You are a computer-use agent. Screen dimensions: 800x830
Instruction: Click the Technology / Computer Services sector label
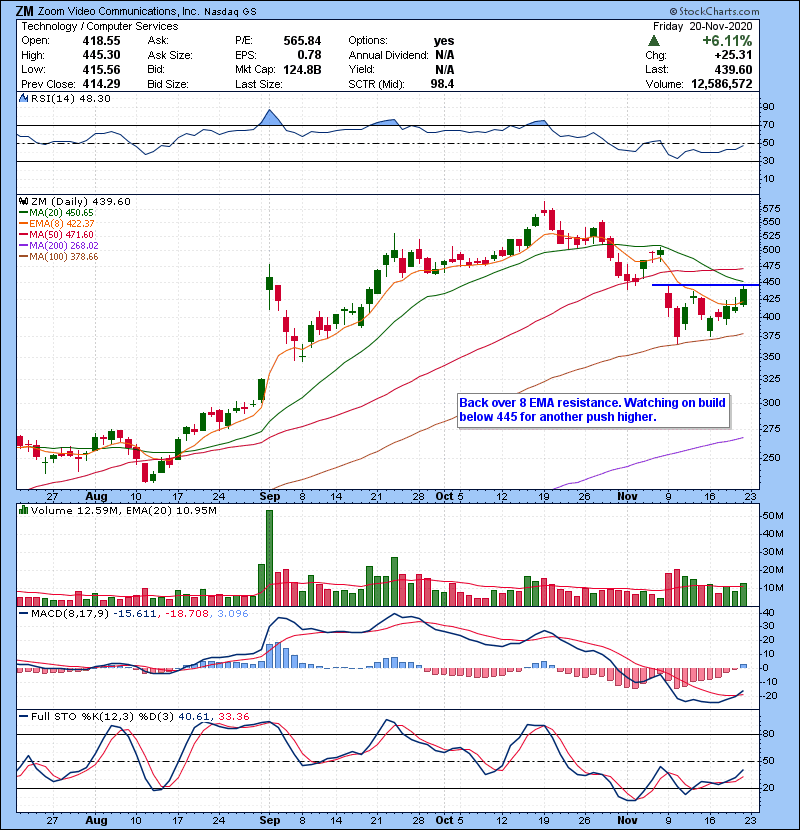100,26
